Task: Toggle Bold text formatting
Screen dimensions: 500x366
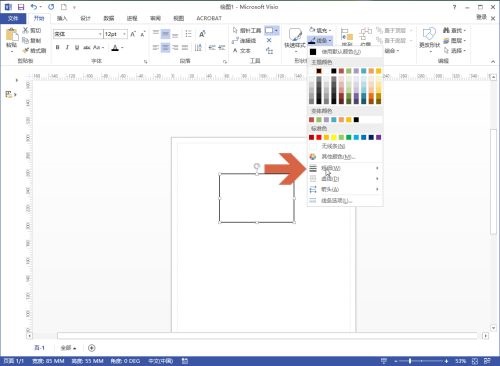Action: pyautogui.click(x=58, y=48)
